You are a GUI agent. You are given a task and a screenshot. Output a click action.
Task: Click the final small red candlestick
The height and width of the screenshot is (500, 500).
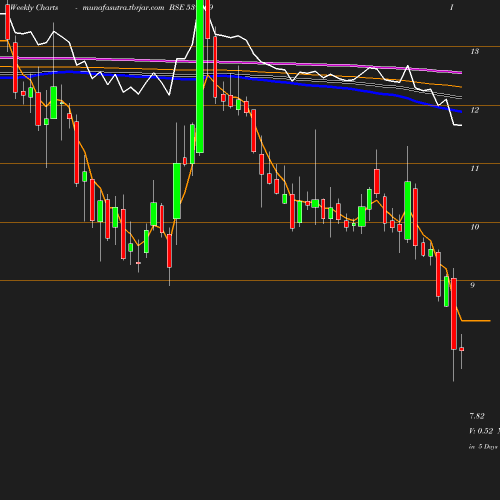[x=462, y=349]
